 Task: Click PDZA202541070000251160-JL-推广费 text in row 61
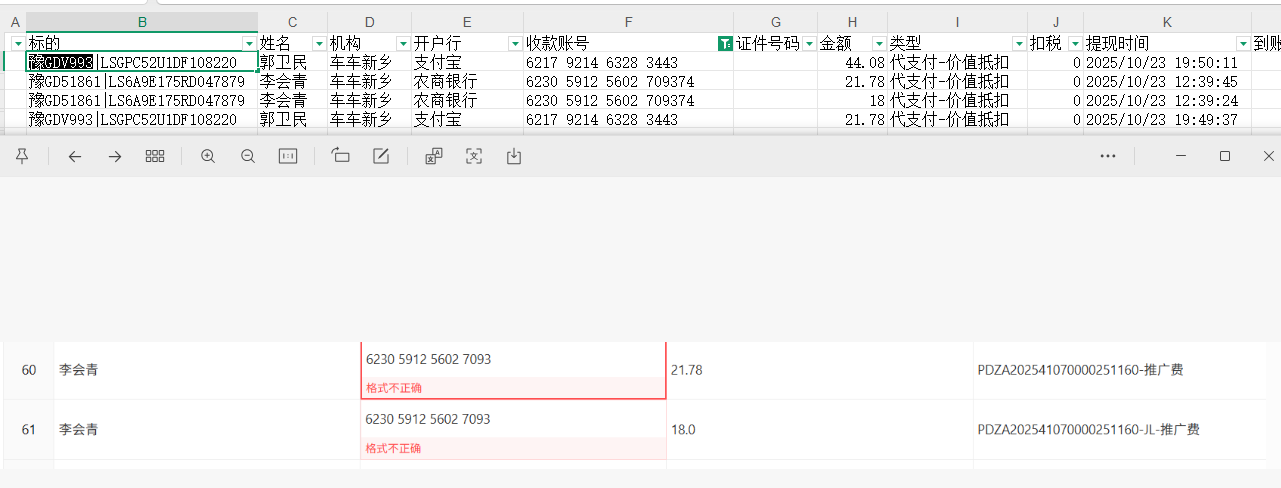(x=1088, y=429)
